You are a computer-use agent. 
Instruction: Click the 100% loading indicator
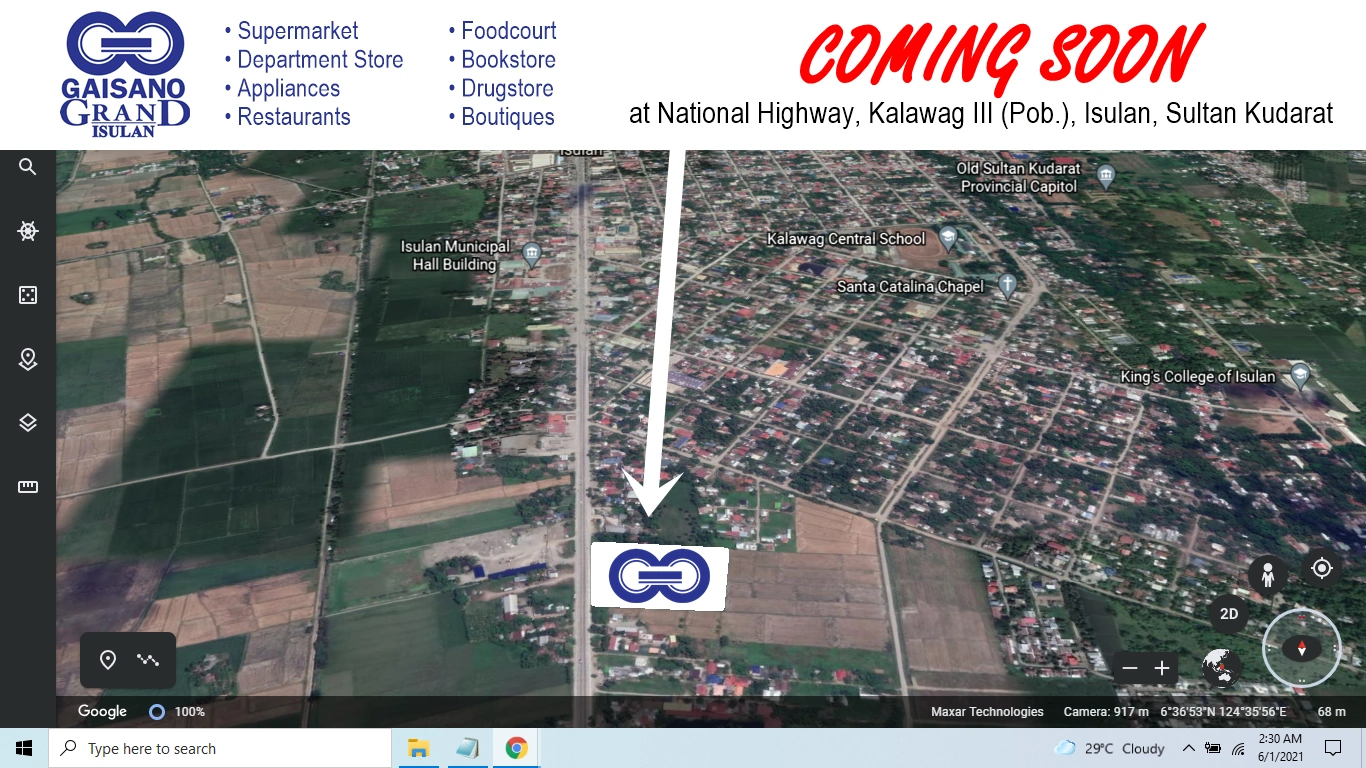(177, 712)
